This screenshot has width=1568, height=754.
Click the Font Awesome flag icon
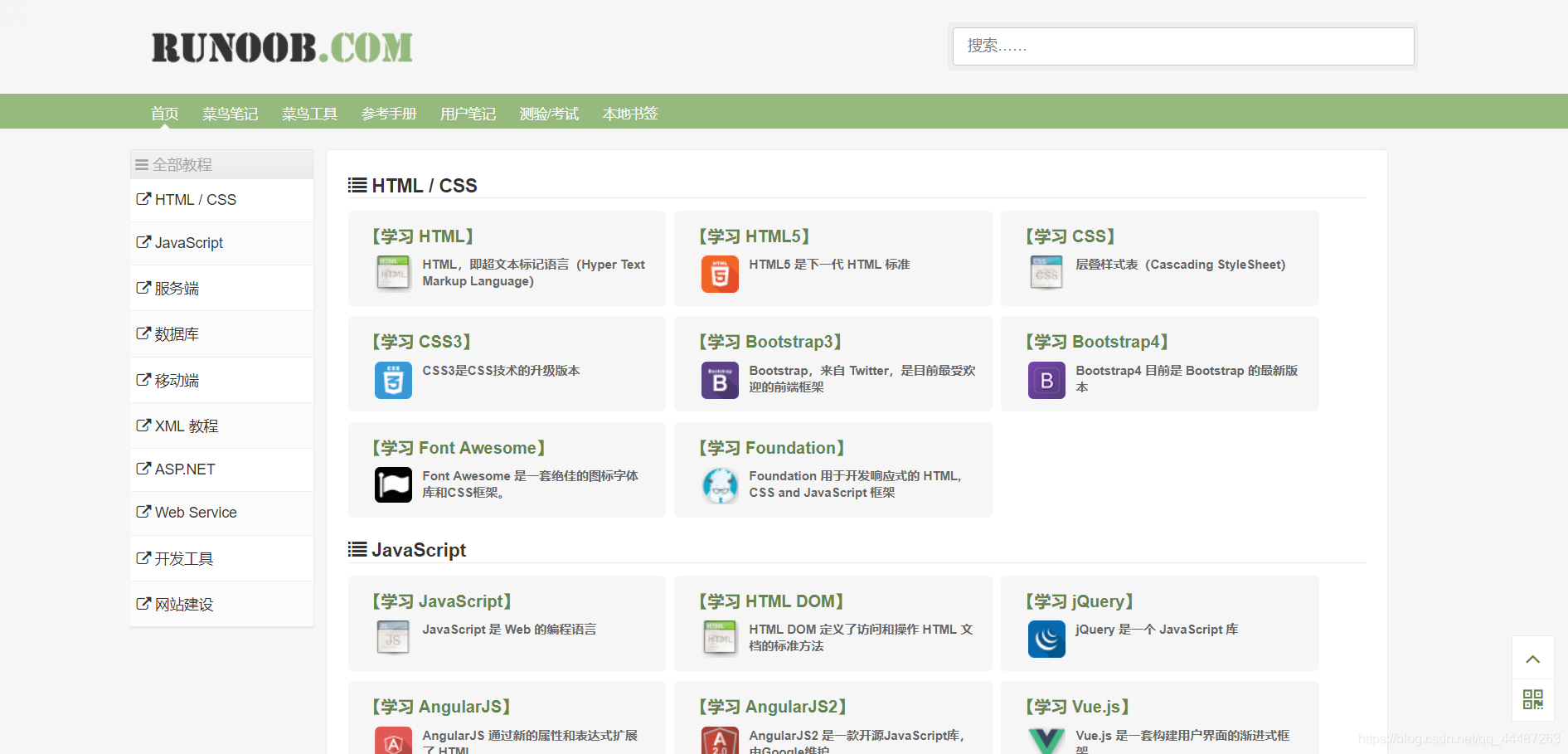pos(393,485)
